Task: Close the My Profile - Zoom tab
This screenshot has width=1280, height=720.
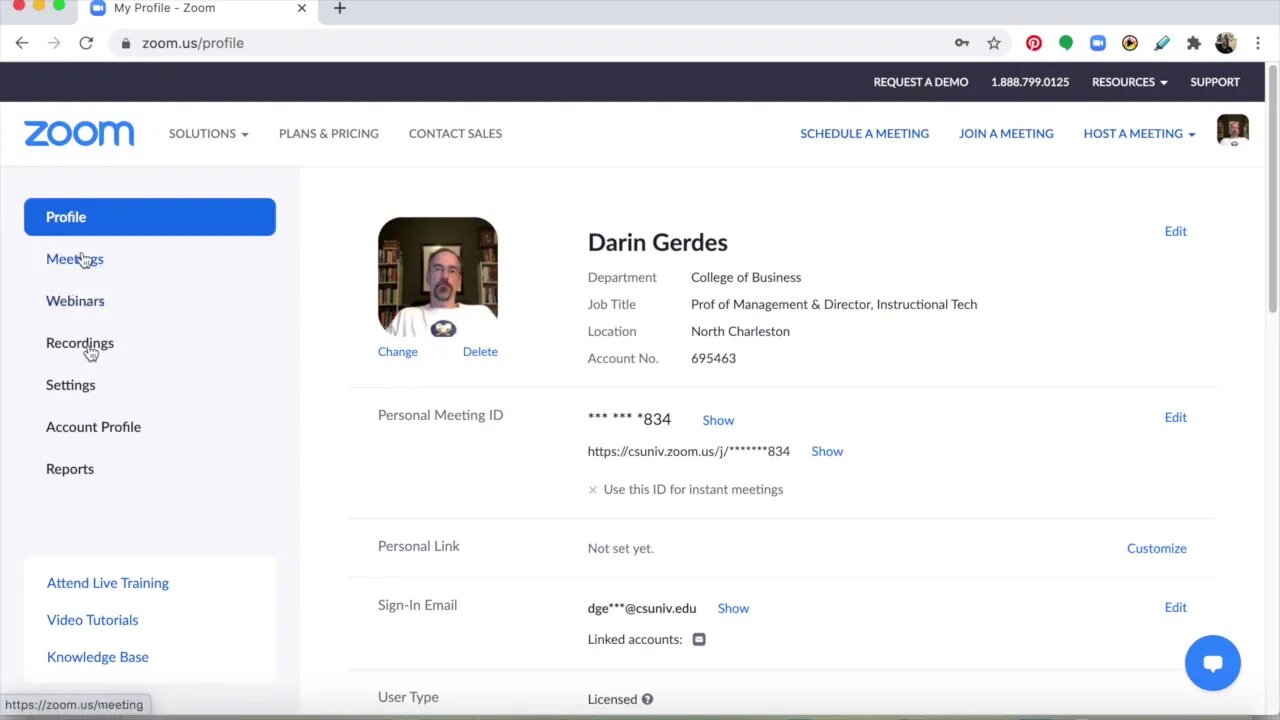Action: point(302,8)
